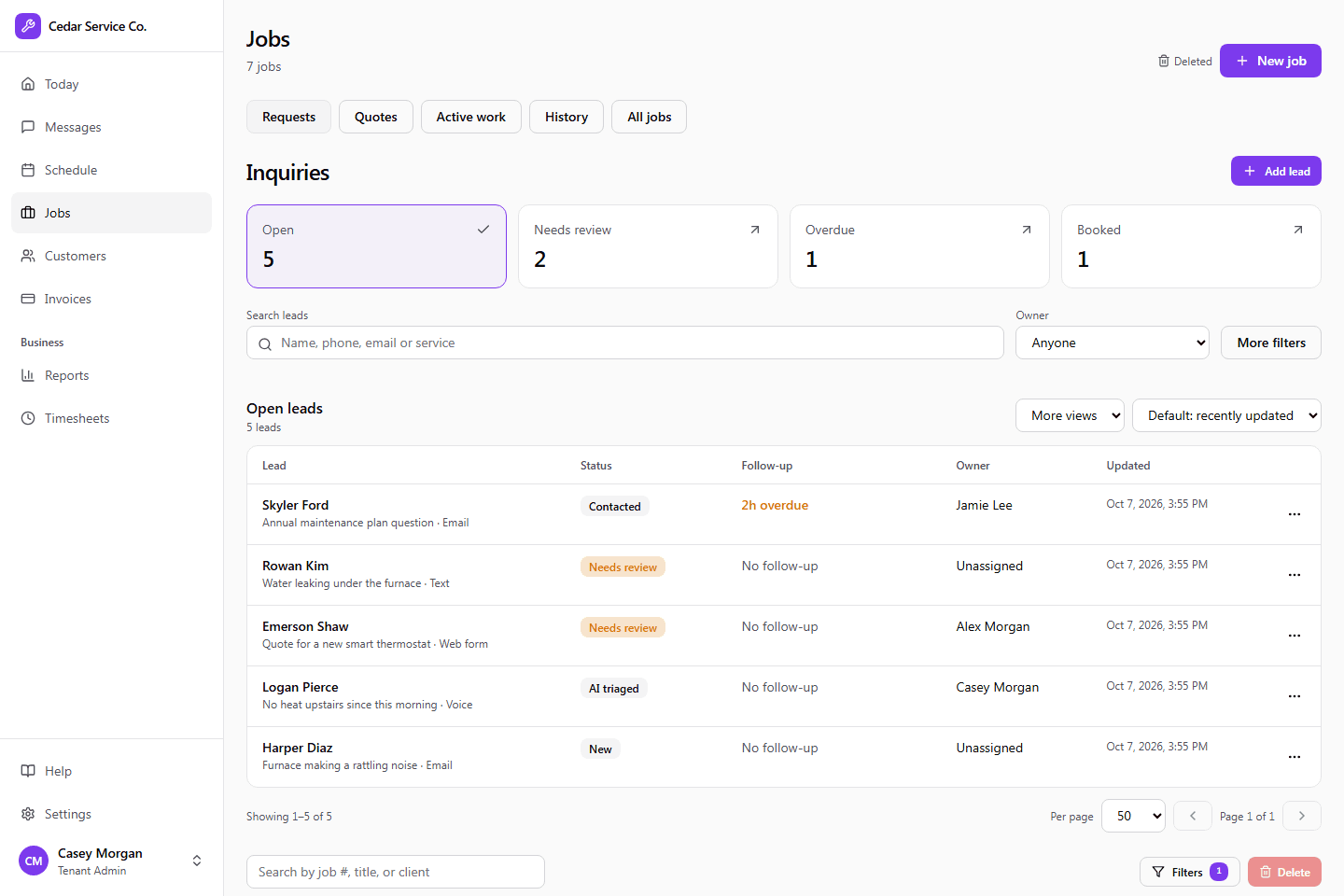The image size is (1344, 896).
Task: Switch to the All jobs tab
Action: [650, 117]
